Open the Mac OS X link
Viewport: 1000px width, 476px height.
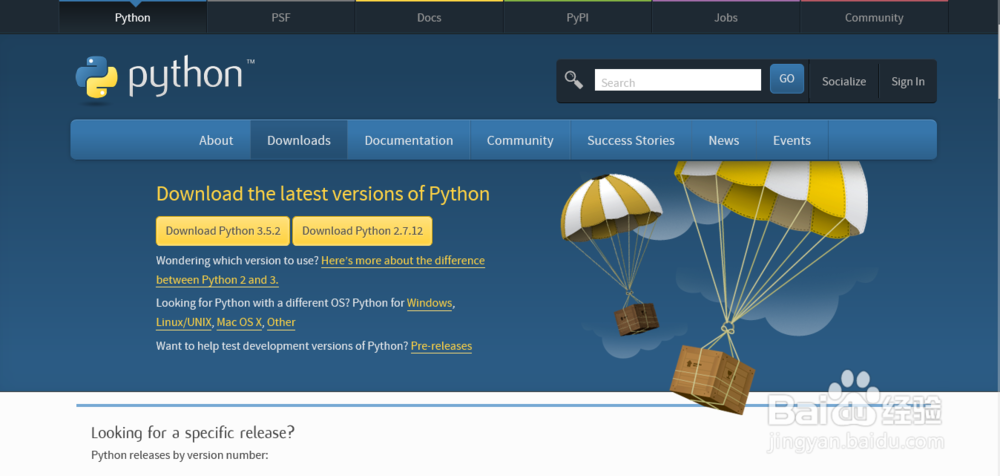238,322
